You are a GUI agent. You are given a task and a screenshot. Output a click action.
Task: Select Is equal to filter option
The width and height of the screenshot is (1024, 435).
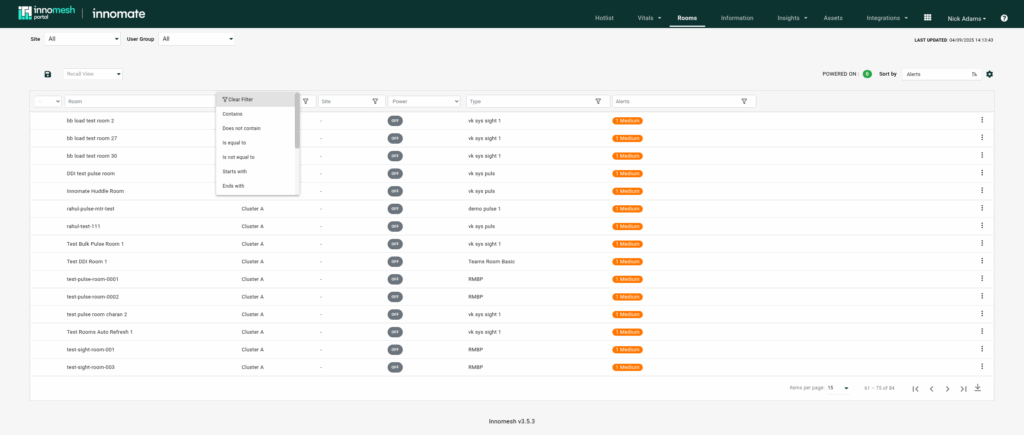tap(255, 142)
